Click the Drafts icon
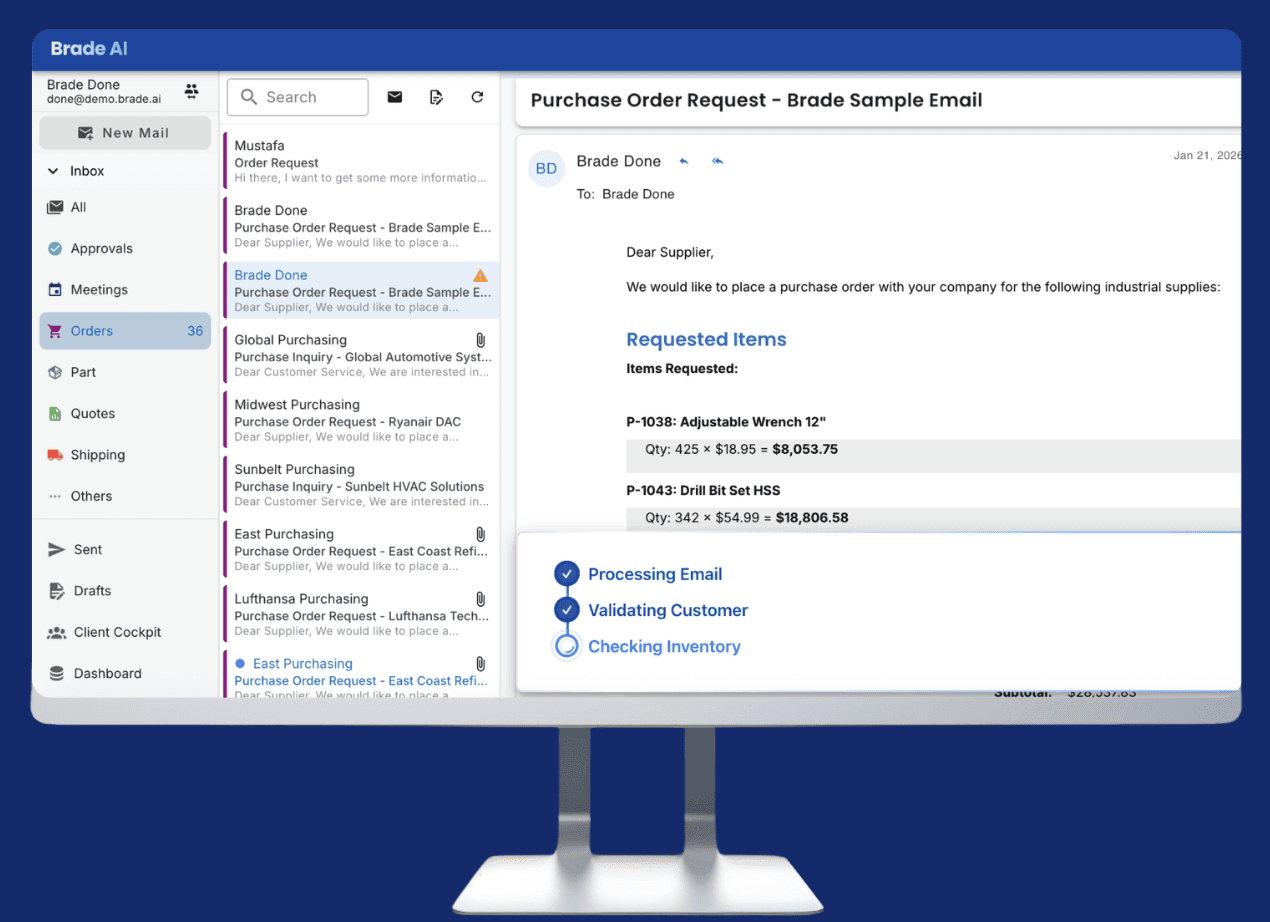The width and height of the screenshot is (1270, 922). pos(56,591)
